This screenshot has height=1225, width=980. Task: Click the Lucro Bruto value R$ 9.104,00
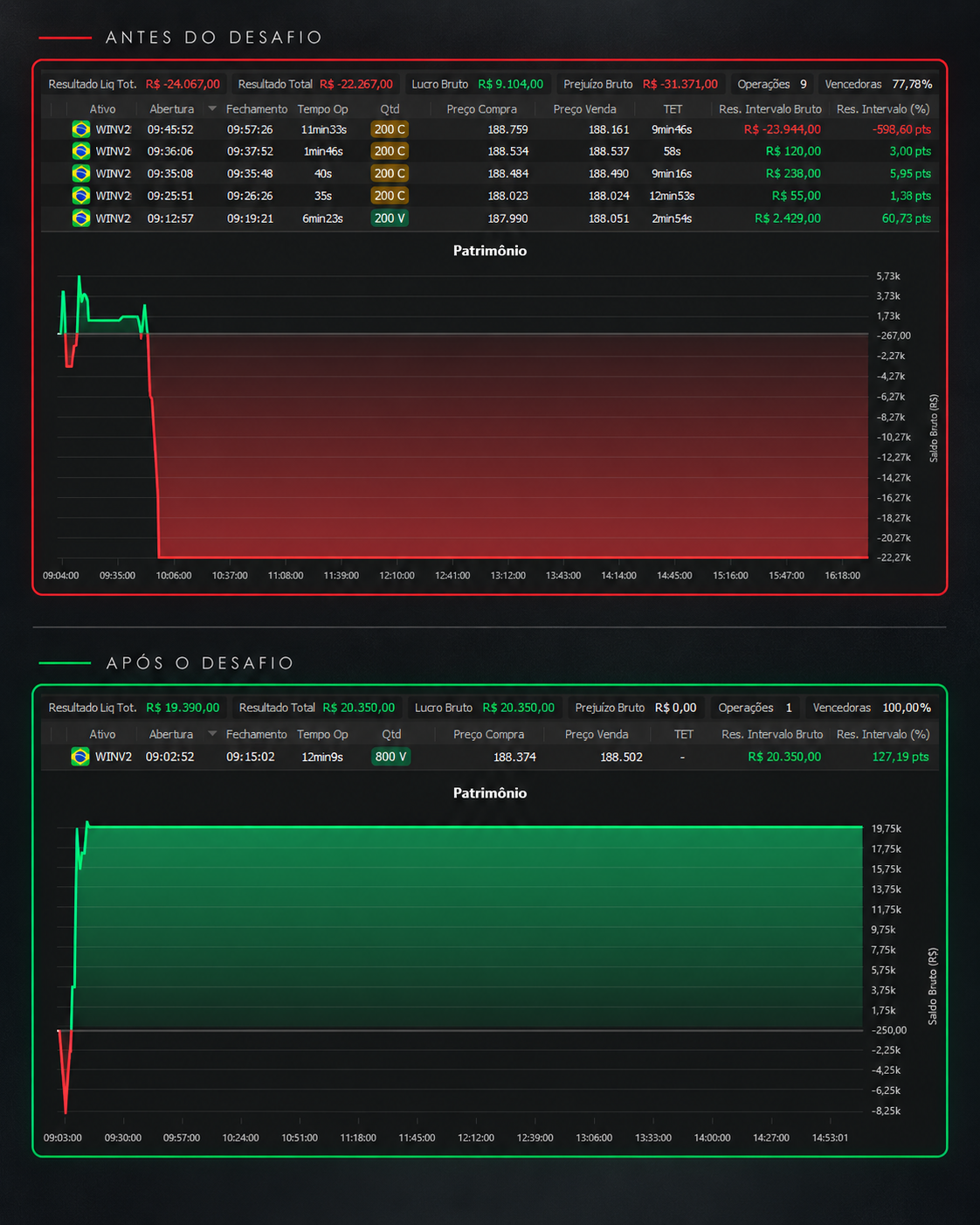click(x=511, y=84)
